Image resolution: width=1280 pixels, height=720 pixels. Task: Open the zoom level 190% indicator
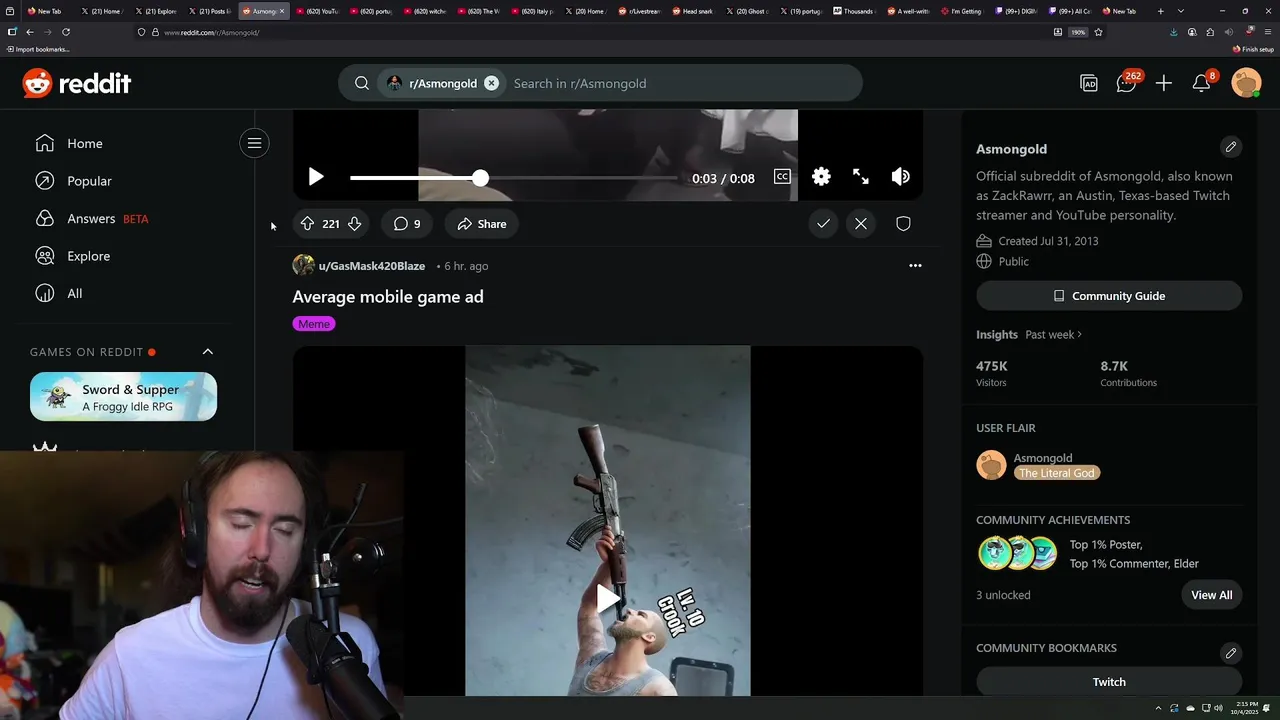coord(1078,32)
